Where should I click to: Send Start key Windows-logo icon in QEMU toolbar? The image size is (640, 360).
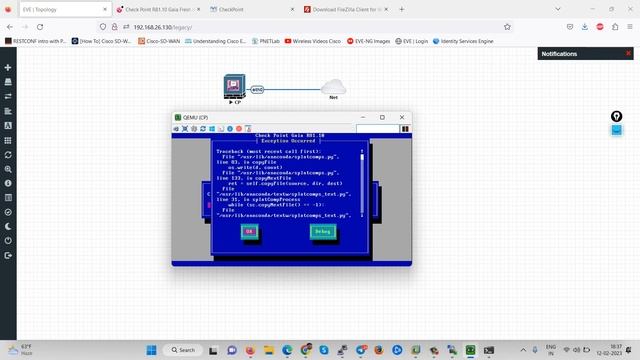[x=212, y=129]
